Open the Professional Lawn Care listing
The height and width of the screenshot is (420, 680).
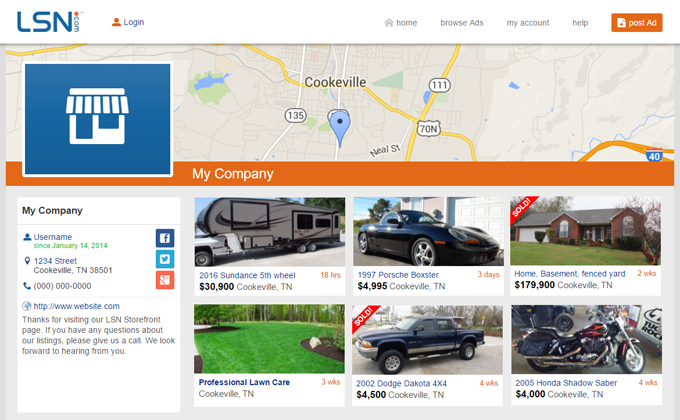coord(244,382)
